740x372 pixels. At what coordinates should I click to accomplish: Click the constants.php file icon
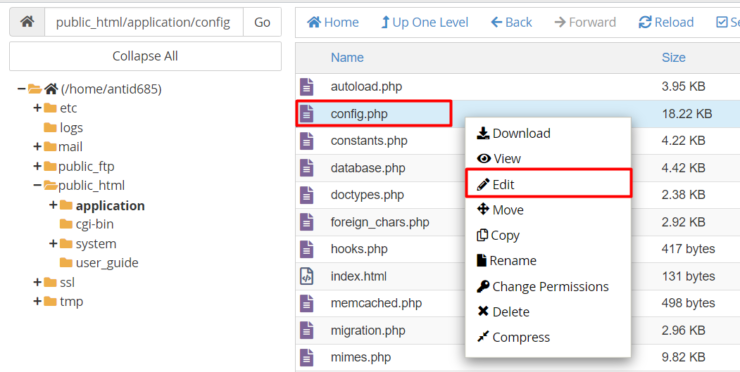[307, 141]
